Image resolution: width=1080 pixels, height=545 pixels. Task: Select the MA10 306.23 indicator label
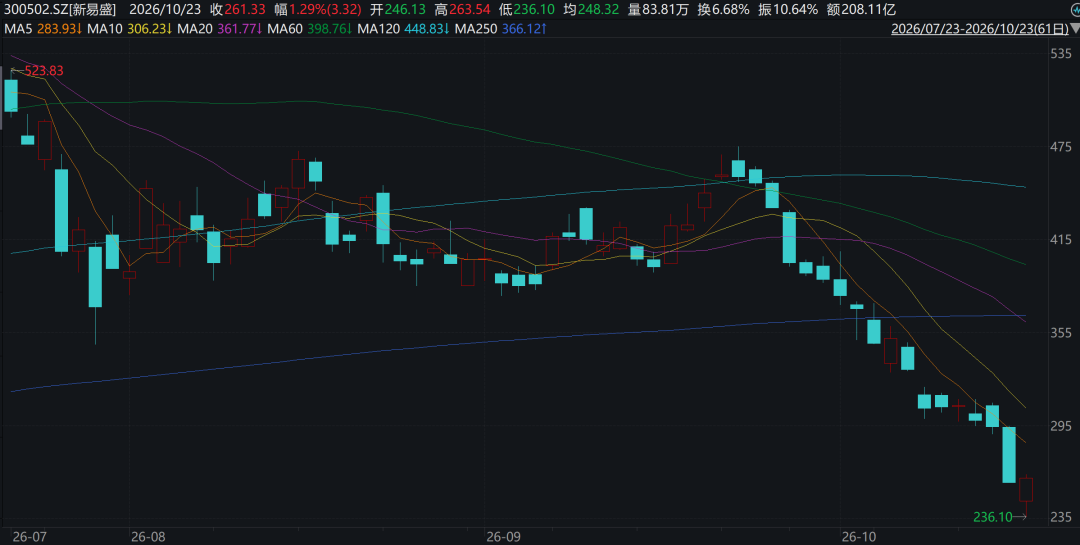pyautogui.click(x=131, y=29)
